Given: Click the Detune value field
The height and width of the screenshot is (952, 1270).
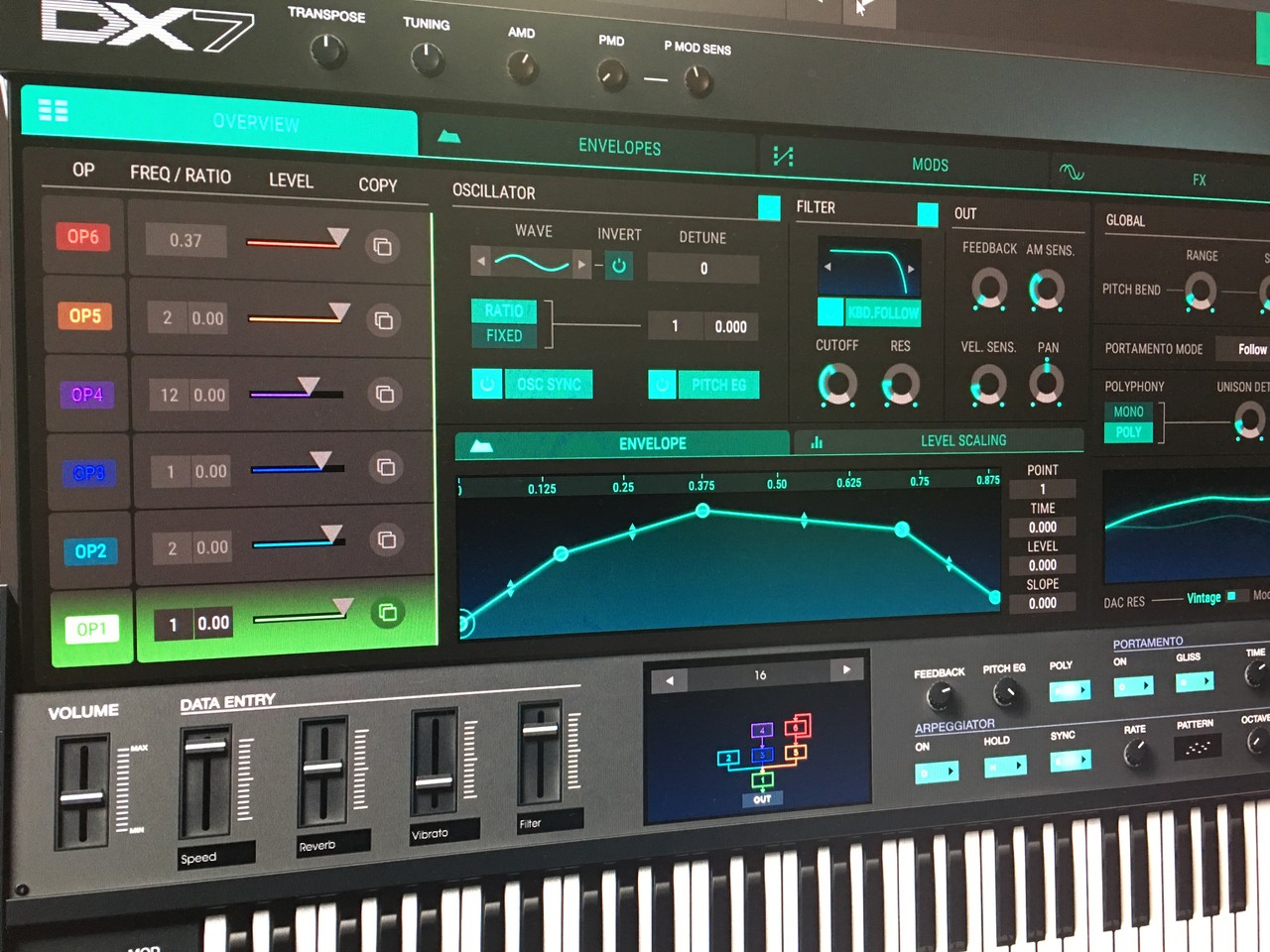Looking at the screenshot, I should click(x=703, y=268).
